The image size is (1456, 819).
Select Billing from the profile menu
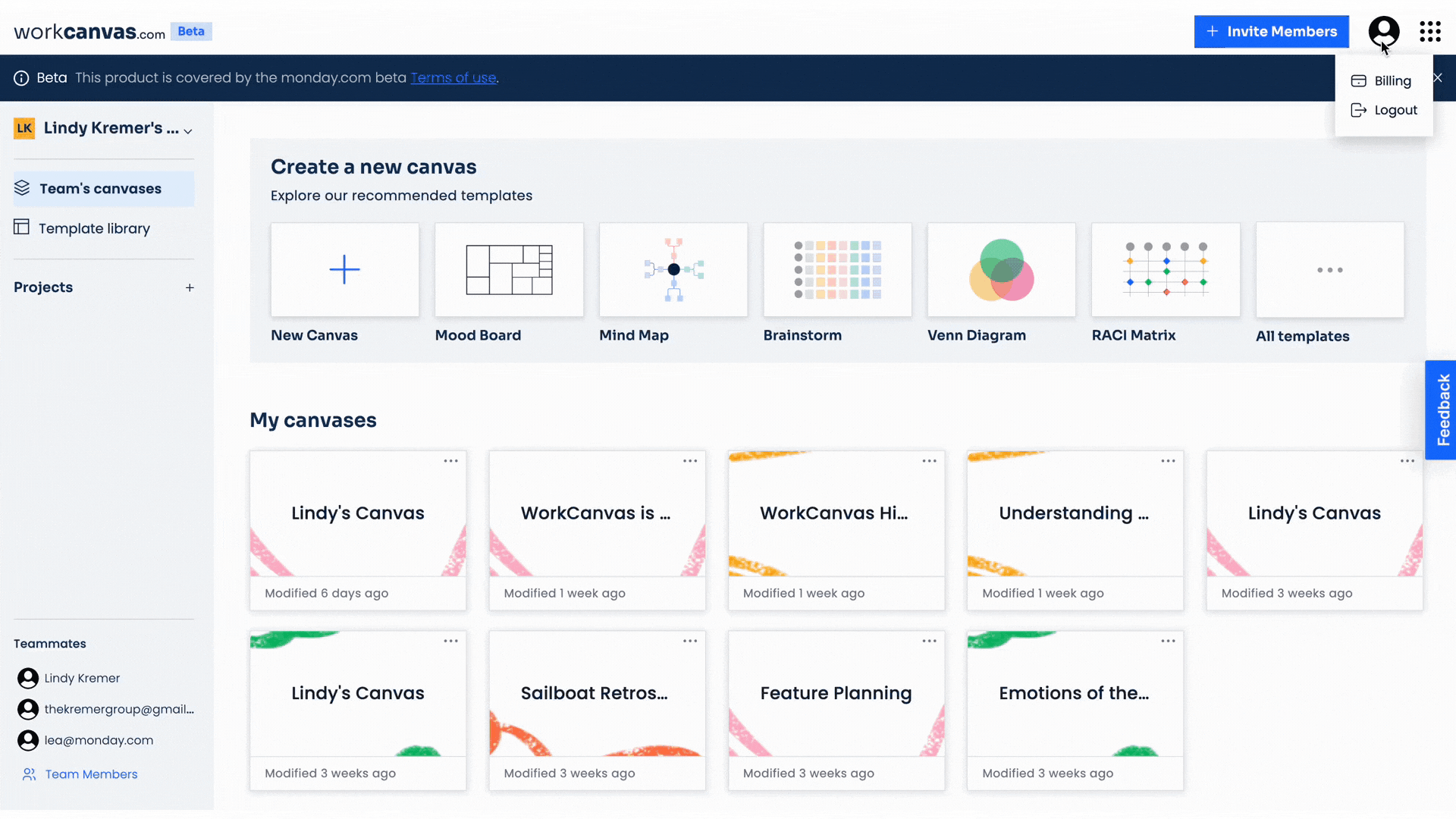pos(1392,80)
